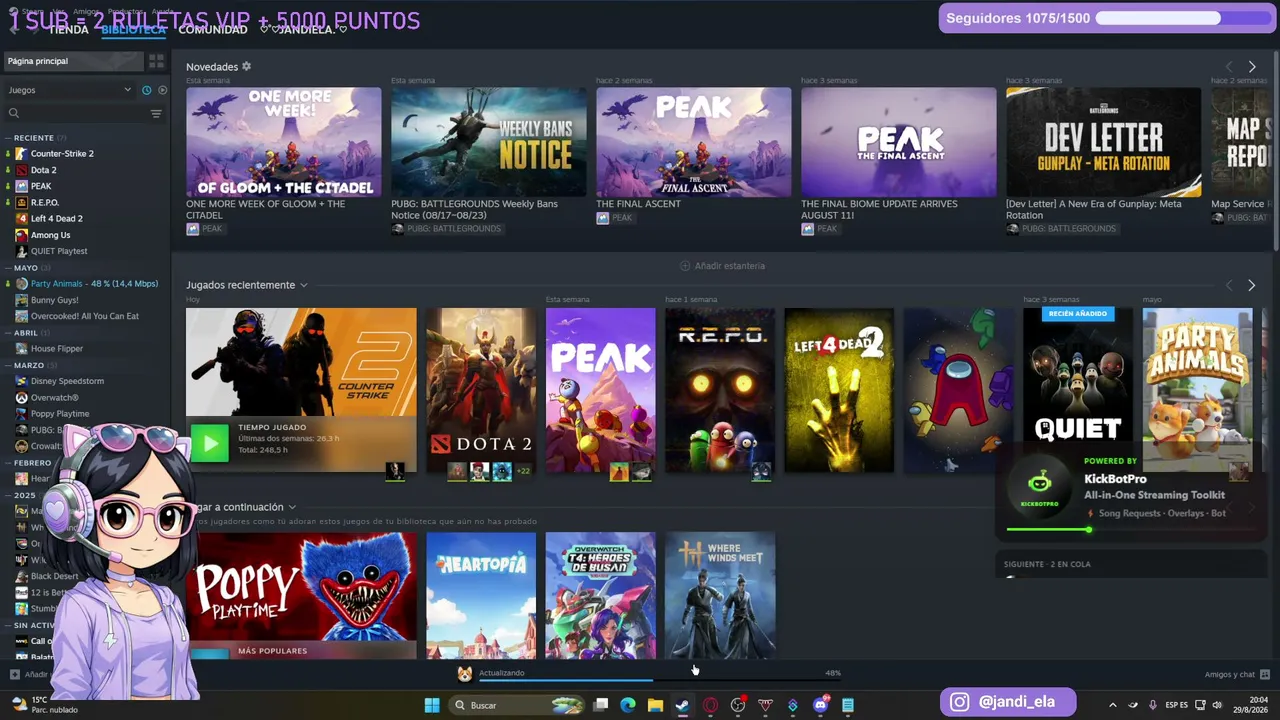Select Among Us in the sidebar list

click(x=50, y=235)
